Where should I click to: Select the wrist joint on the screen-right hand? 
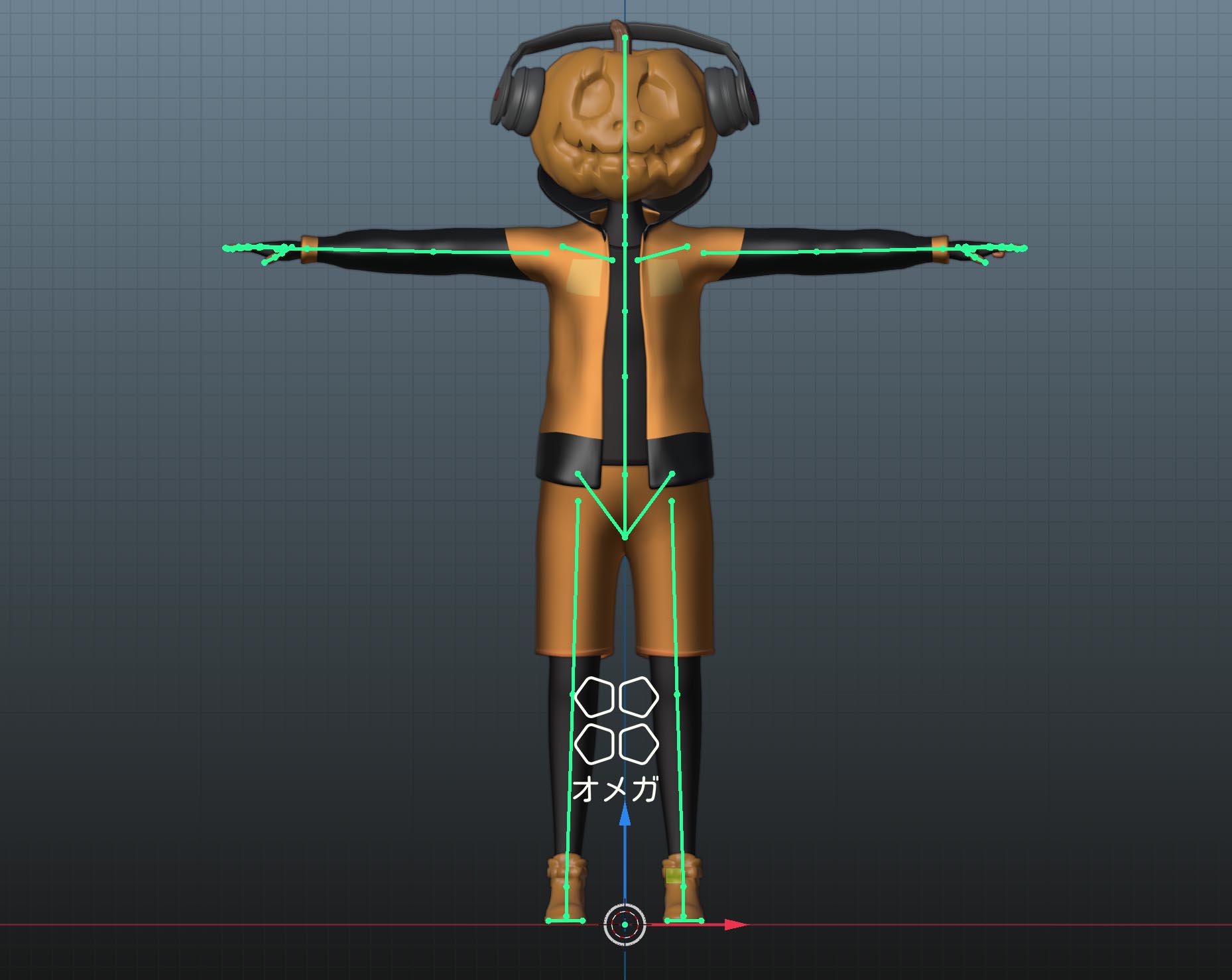tap(943, 249)
